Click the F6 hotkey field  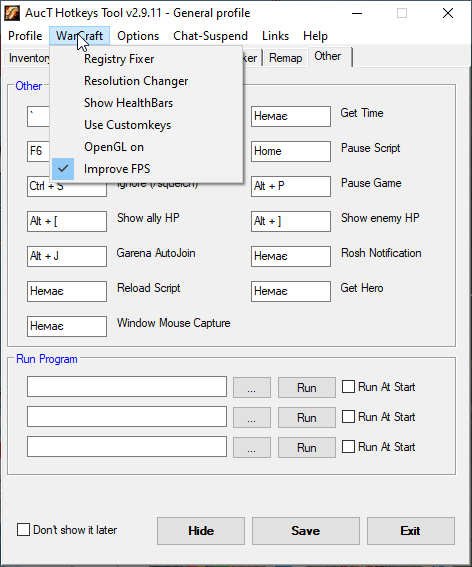click(x=38, y=151)
